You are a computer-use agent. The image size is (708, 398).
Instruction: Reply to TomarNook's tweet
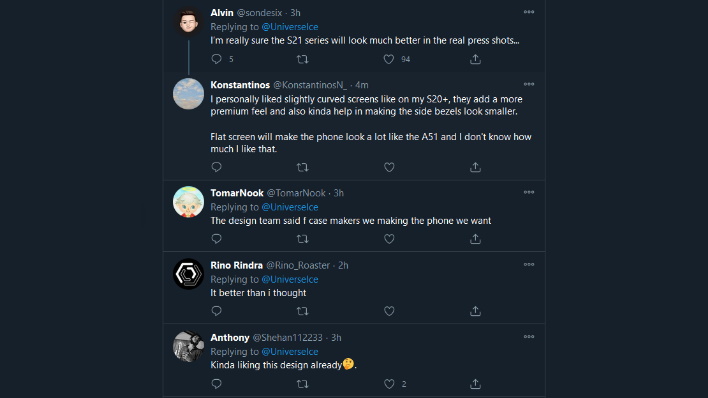pos(217,239)
